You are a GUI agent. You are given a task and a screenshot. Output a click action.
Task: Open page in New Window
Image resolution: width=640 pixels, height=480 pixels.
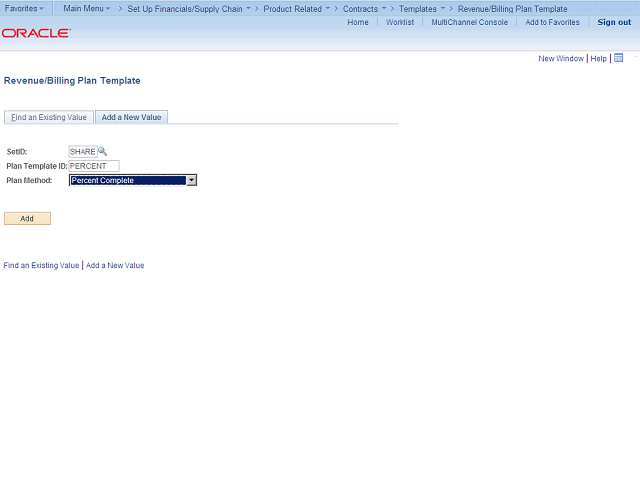point(561,58)
